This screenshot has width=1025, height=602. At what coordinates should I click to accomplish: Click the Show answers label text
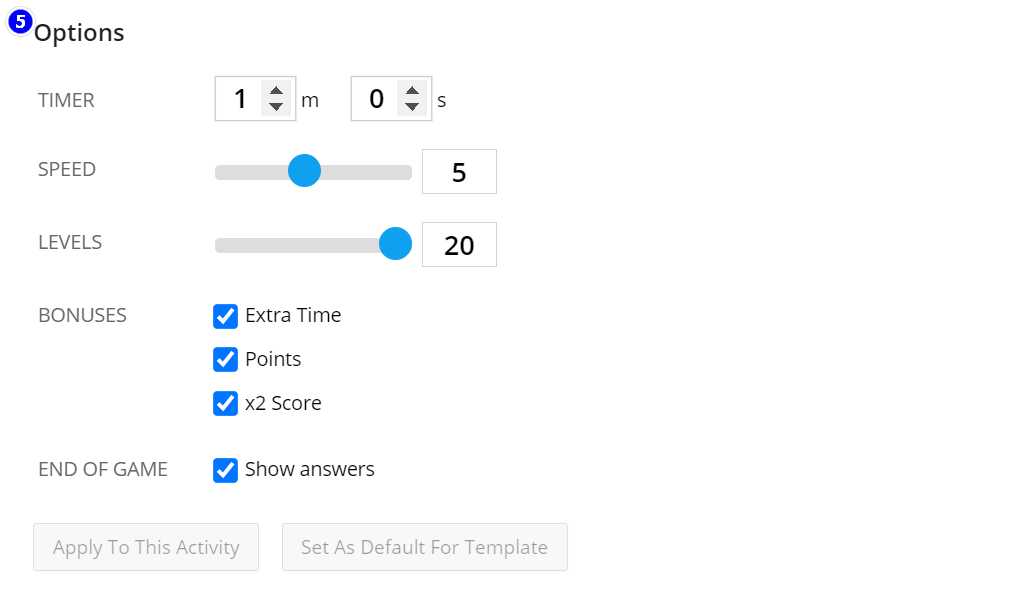pyautogui.click(x=309, y=469)
